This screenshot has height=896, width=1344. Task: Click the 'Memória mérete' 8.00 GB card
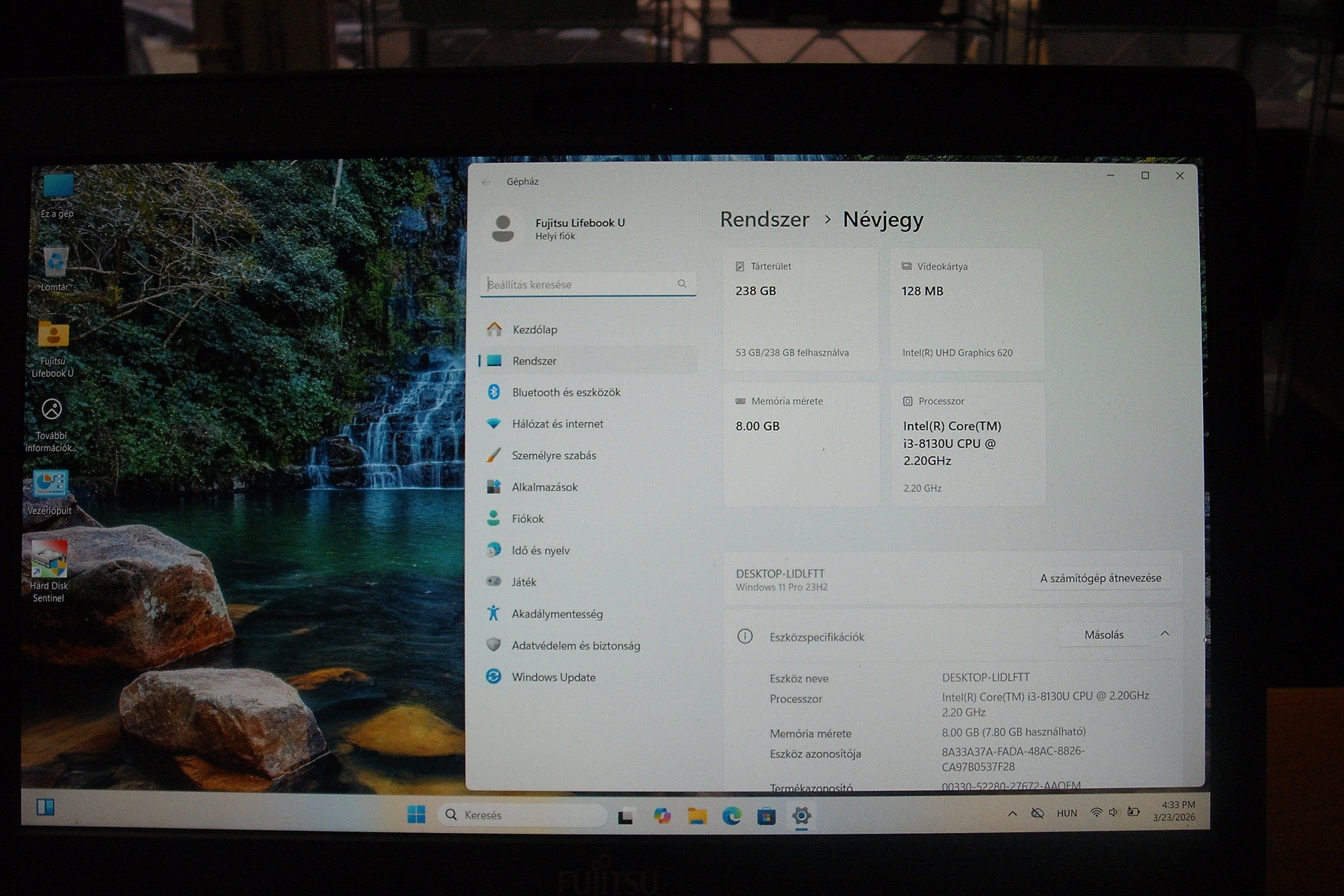801,444
